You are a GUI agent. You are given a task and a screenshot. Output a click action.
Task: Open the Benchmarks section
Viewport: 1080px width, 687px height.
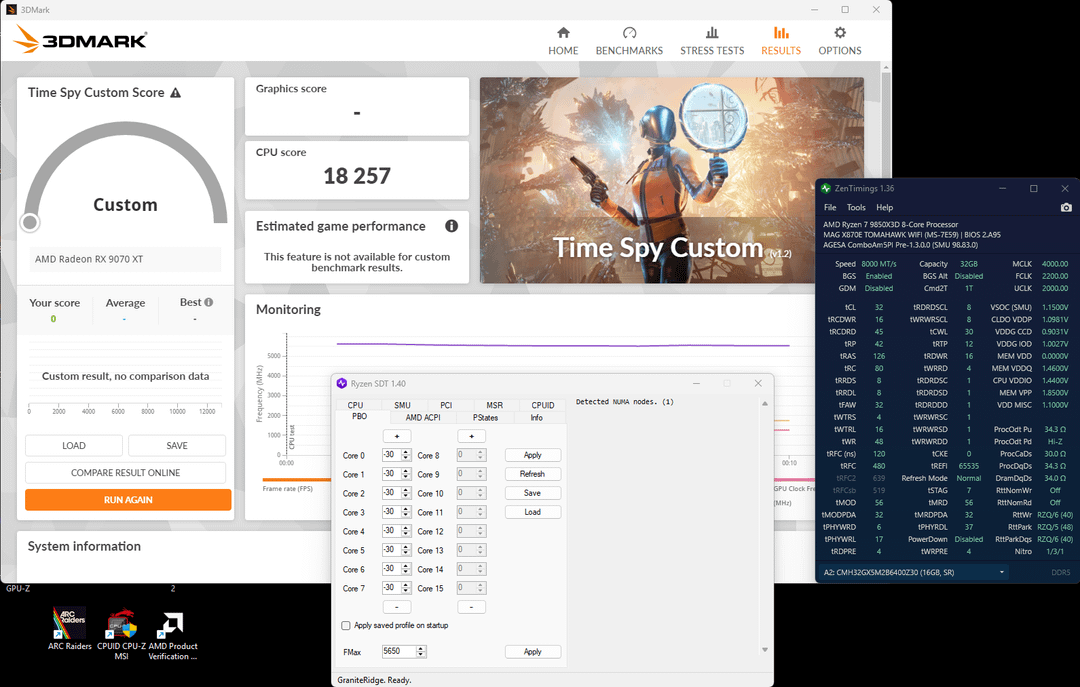(629, 40)
